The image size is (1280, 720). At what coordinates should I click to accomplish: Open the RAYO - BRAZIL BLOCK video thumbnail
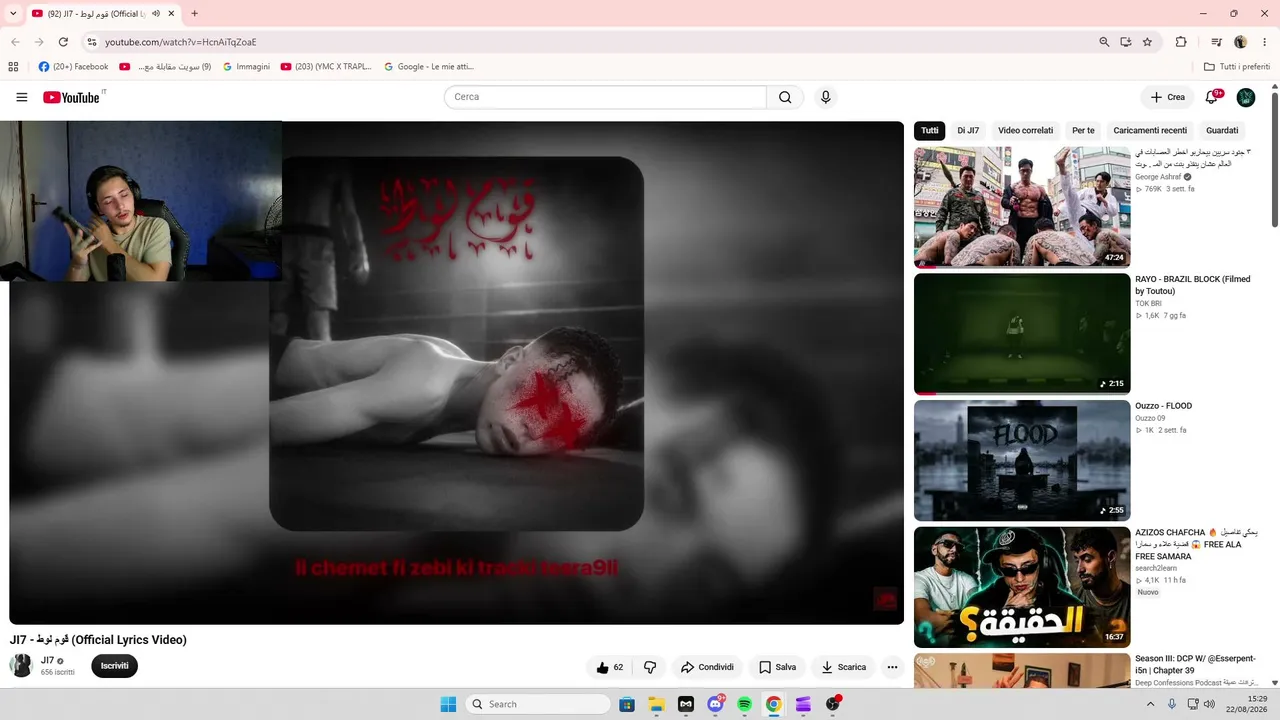(x=1022, y=334)
